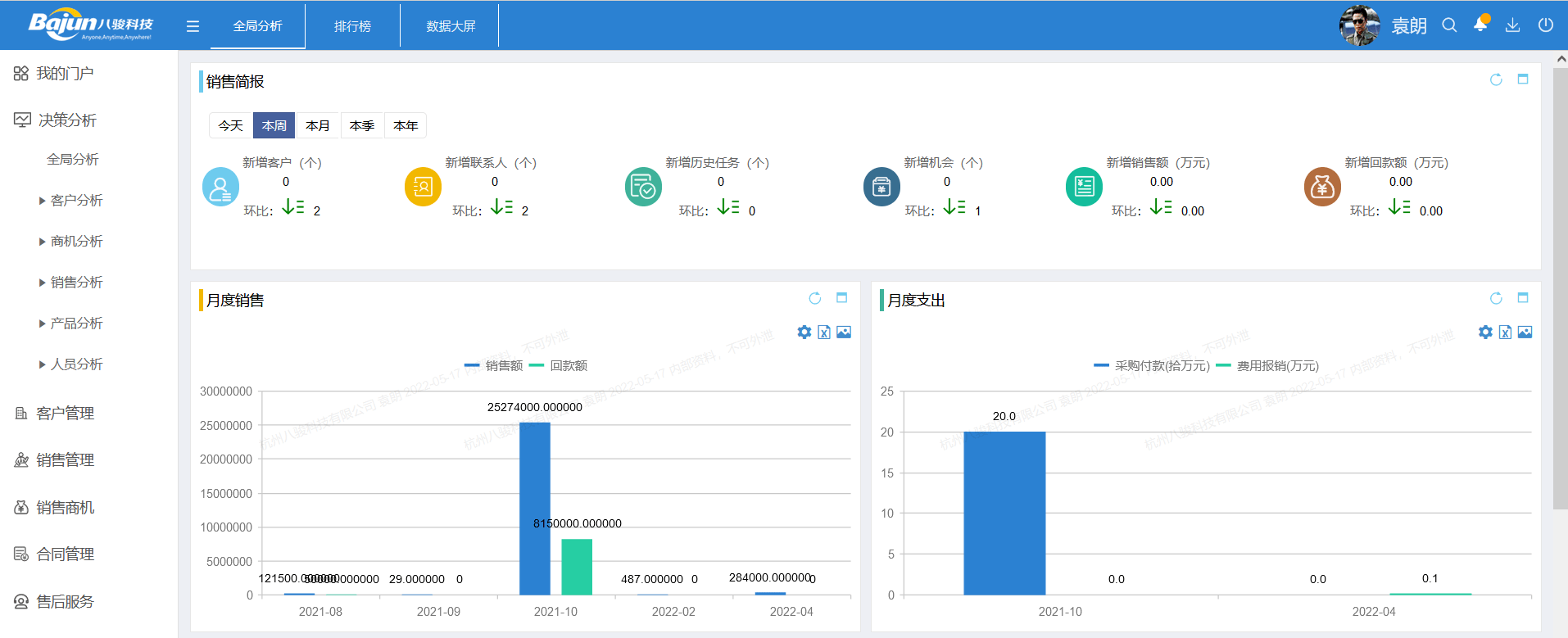1568x638 pixels.
Task: Select 本月 time range button
Action: coord(318,125)
